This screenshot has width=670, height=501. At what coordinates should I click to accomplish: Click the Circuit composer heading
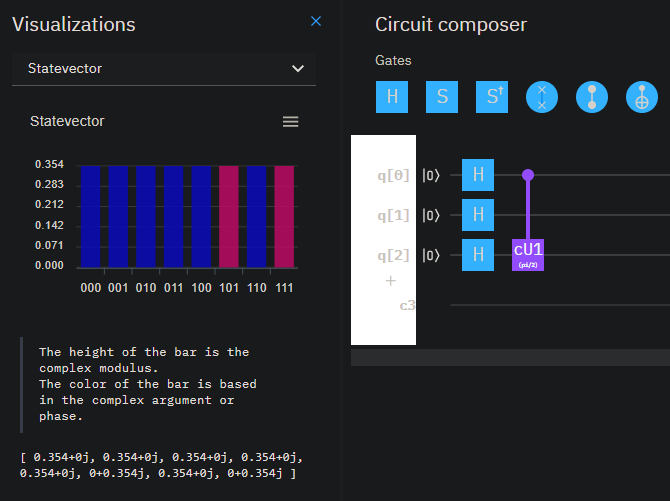click(x=451, y=25)
